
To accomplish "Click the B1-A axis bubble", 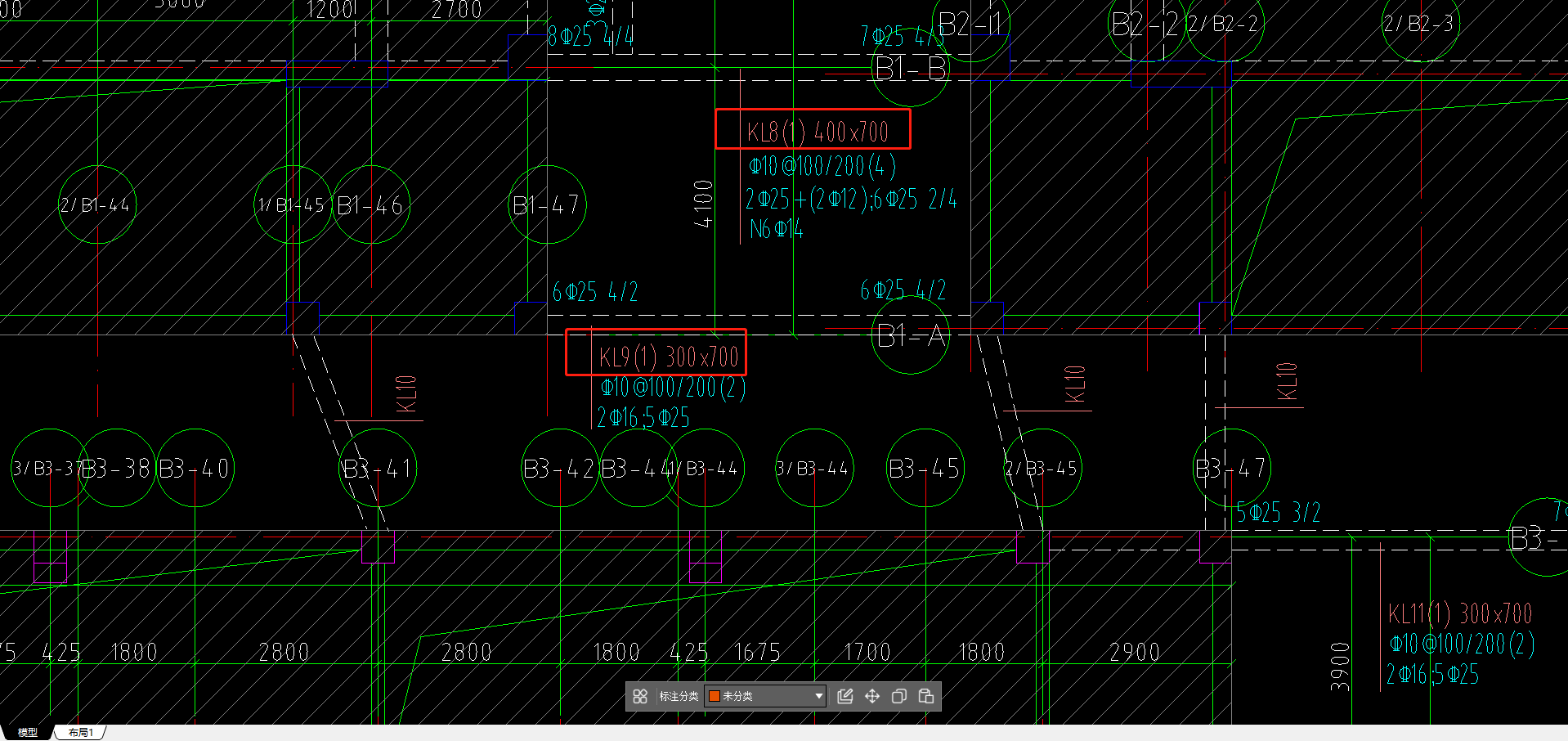I will pyautogui.click(x=911, y=335).
